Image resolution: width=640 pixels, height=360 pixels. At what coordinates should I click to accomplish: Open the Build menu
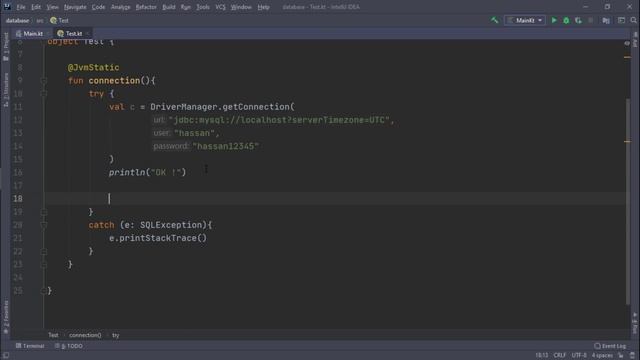169,7
